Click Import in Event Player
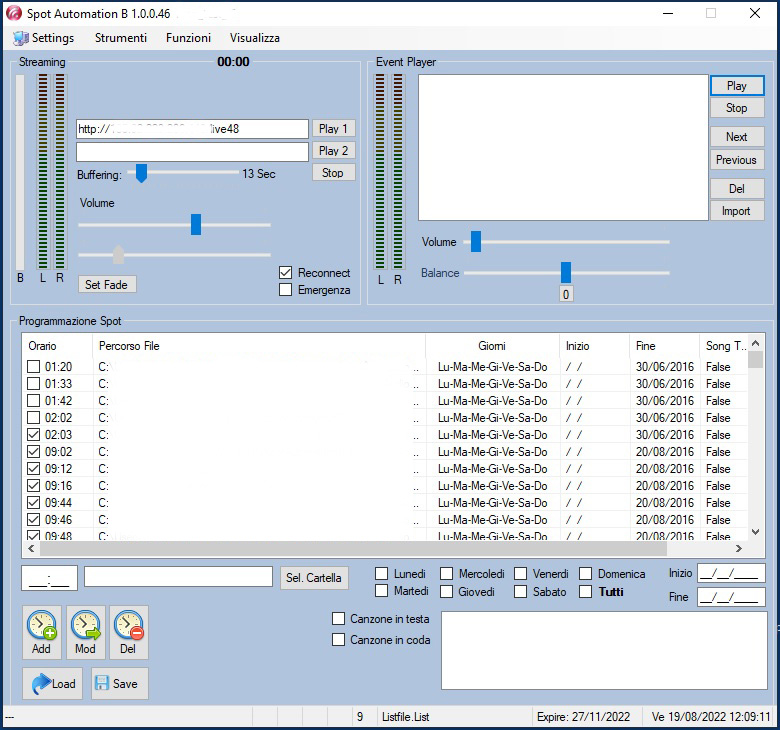Screen dimensions: 780x730 click(737, 211)
